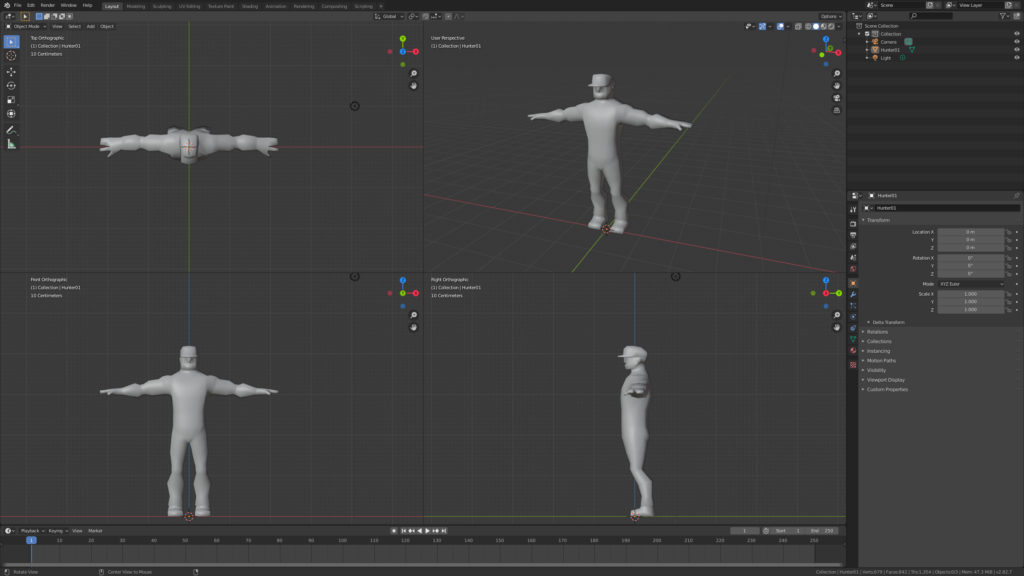The width and height of the screenshot is (1024, 576).
Task: Open rotation Mode XYZ Euler dropdown
Action: [x=971, y=284]
